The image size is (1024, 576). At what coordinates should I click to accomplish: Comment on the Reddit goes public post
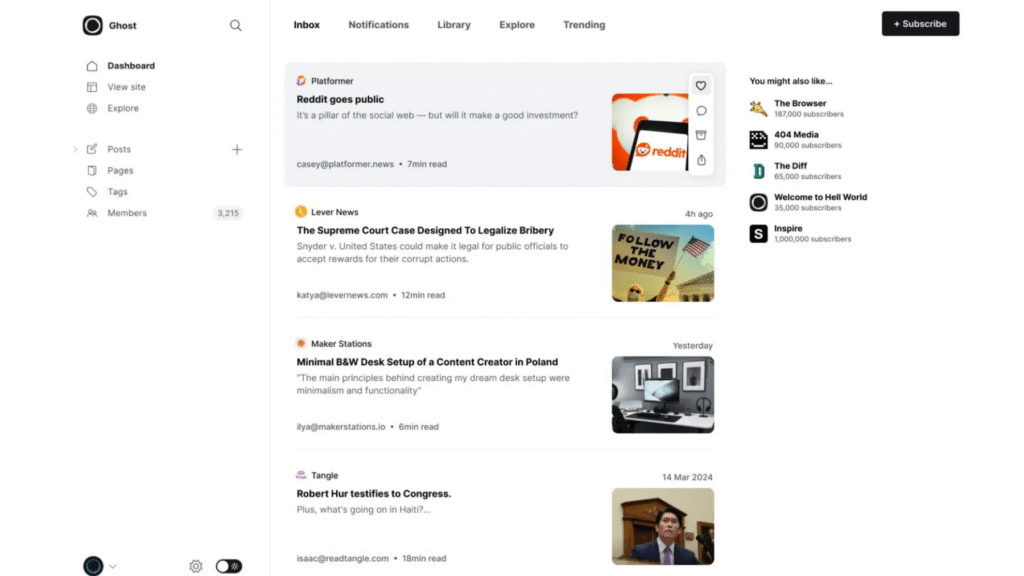coord(701,110)
